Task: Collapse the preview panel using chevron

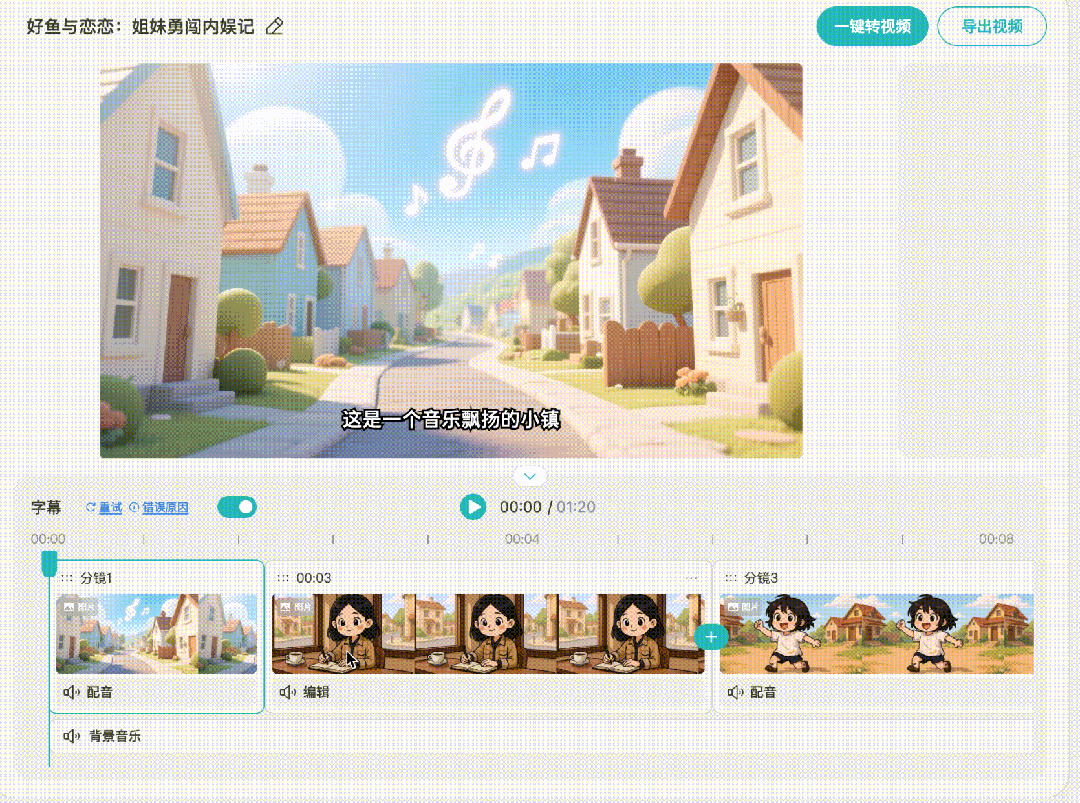Action: pyautogui.click(x=530, y=476)
